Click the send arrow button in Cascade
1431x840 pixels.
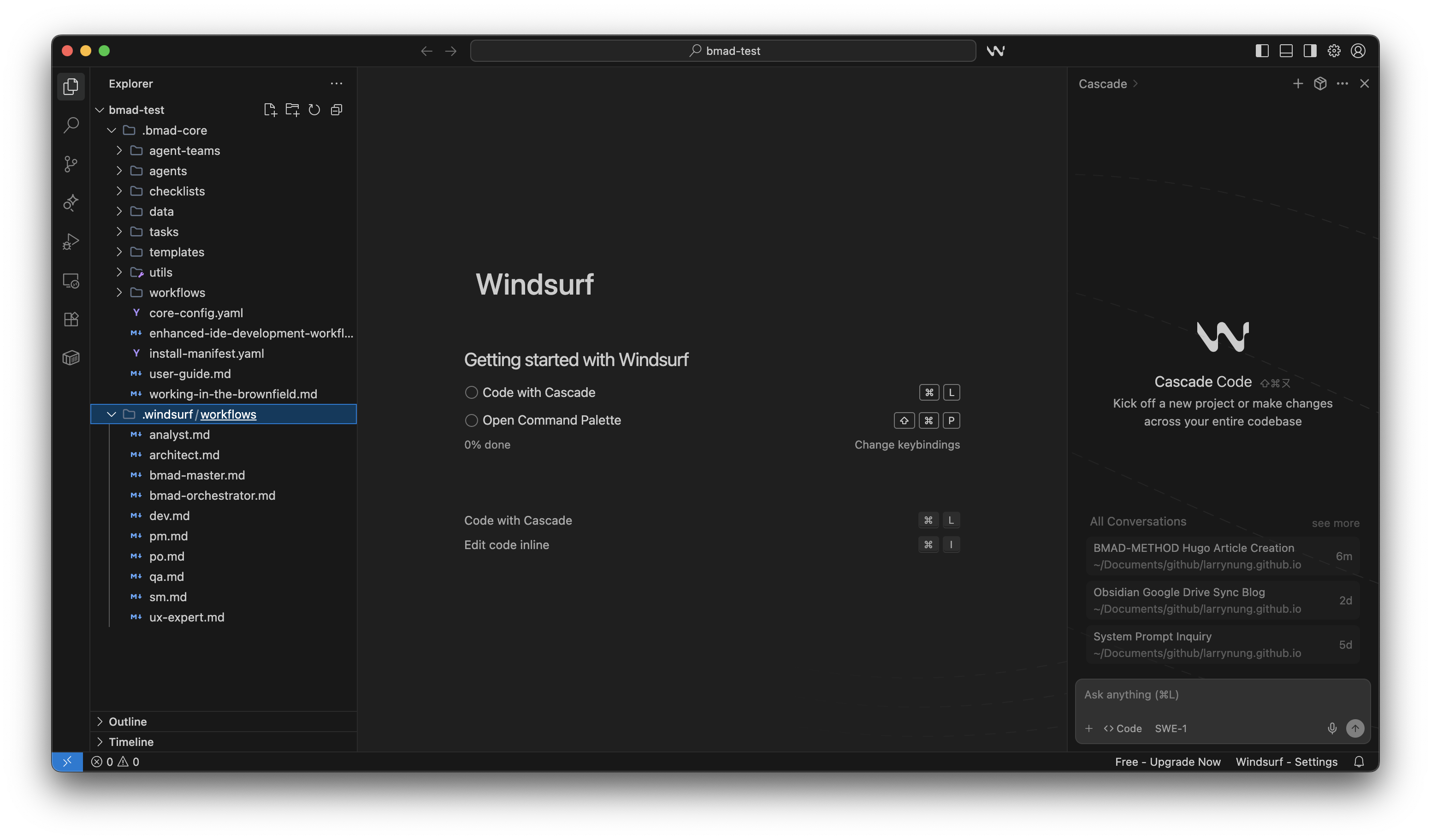(x=1355, y=728)
